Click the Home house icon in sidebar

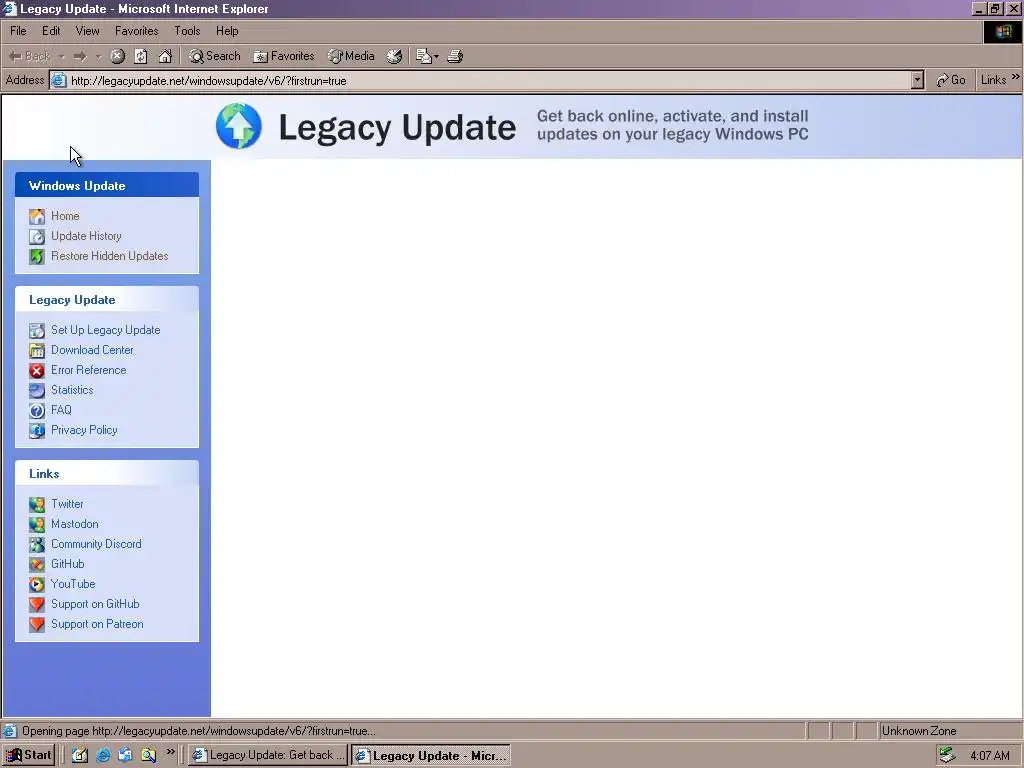click(x=37, y=216)
